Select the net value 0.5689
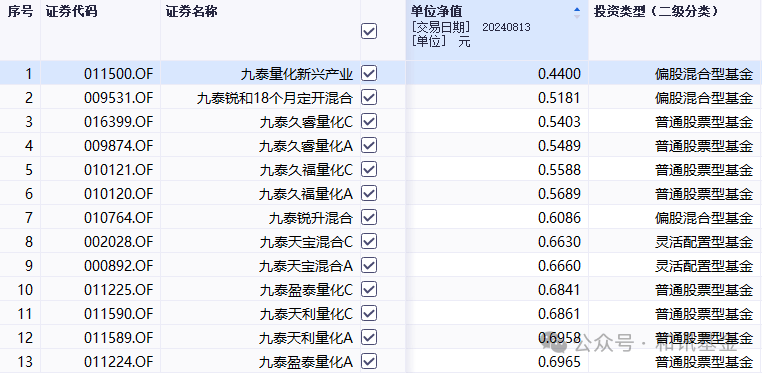 [x=559, y=194]
